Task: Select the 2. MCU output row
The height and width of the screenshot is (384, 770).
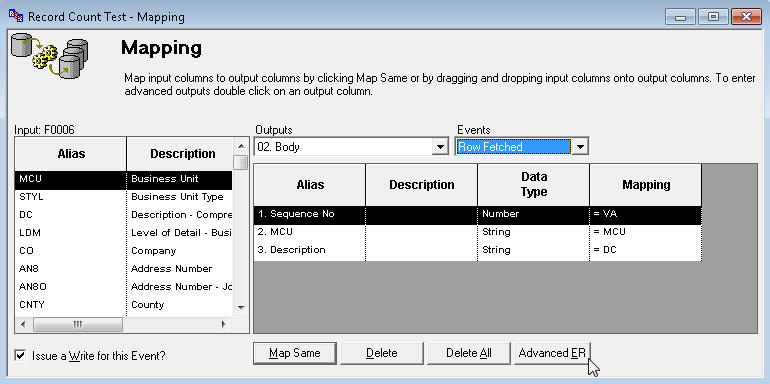Action: [477, 233]
